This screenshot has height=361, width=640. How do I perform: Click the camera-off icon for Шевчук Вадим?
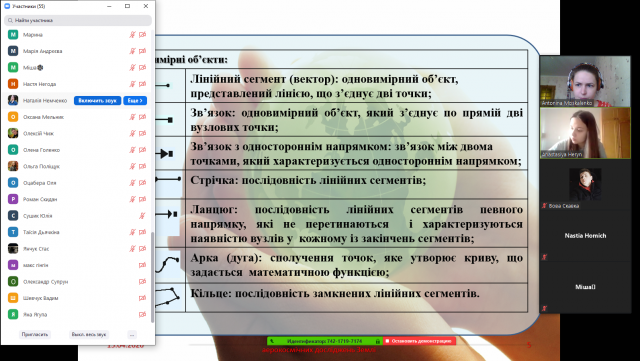142,298
